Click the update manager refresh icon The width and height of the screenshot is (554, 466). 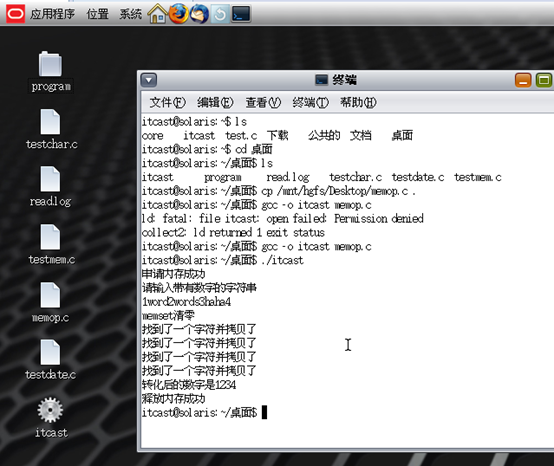point(220,14)
